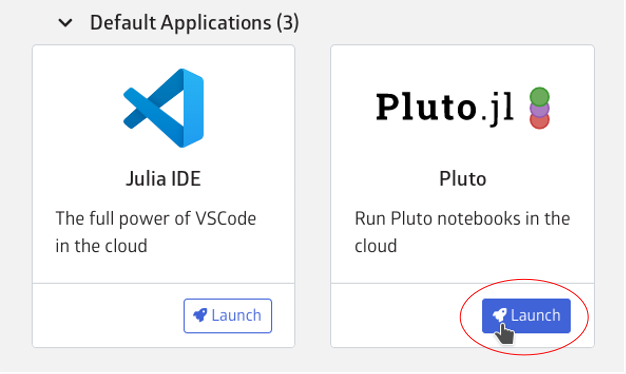Click rocket icon on Julia IDE Launch button

coord(200,315)
